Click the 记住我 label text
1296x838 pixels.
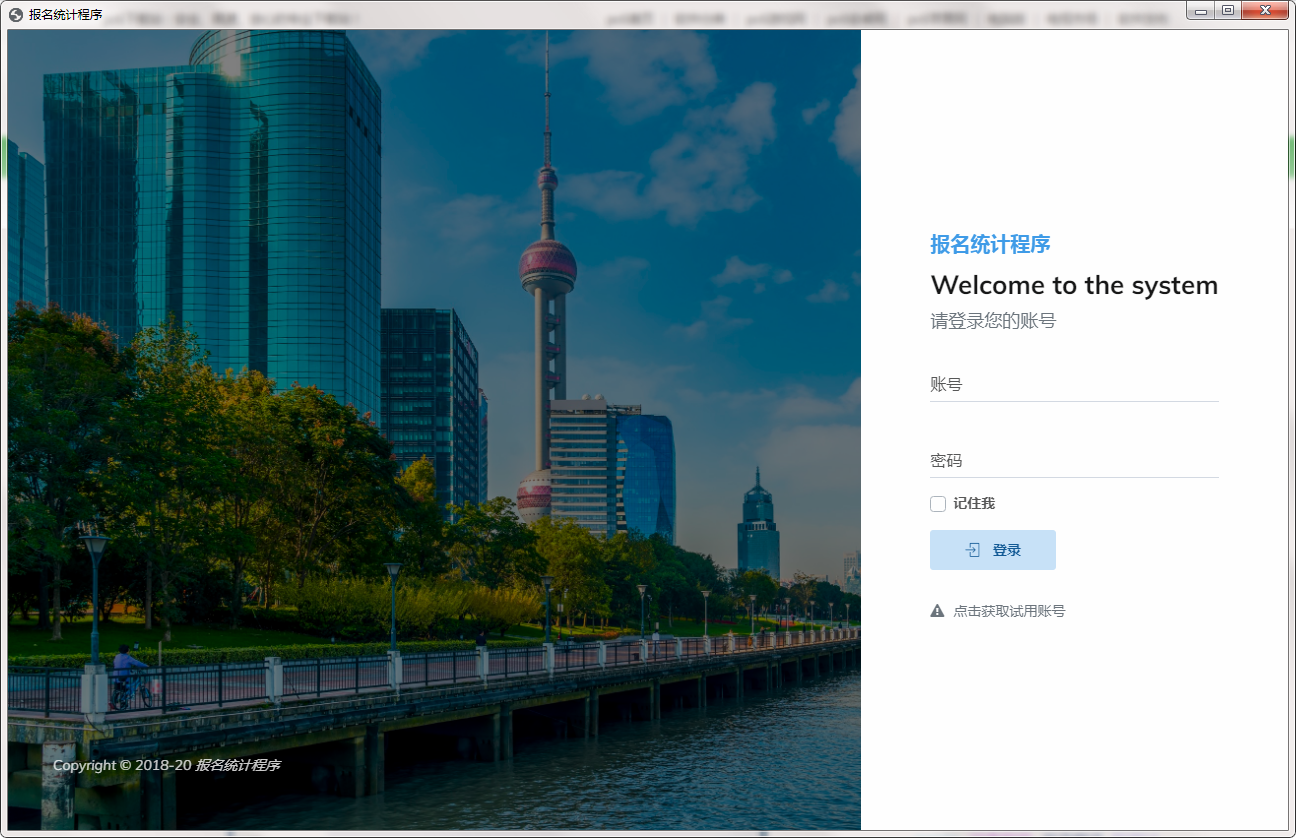pyautogui.click(x=973, y=504)
